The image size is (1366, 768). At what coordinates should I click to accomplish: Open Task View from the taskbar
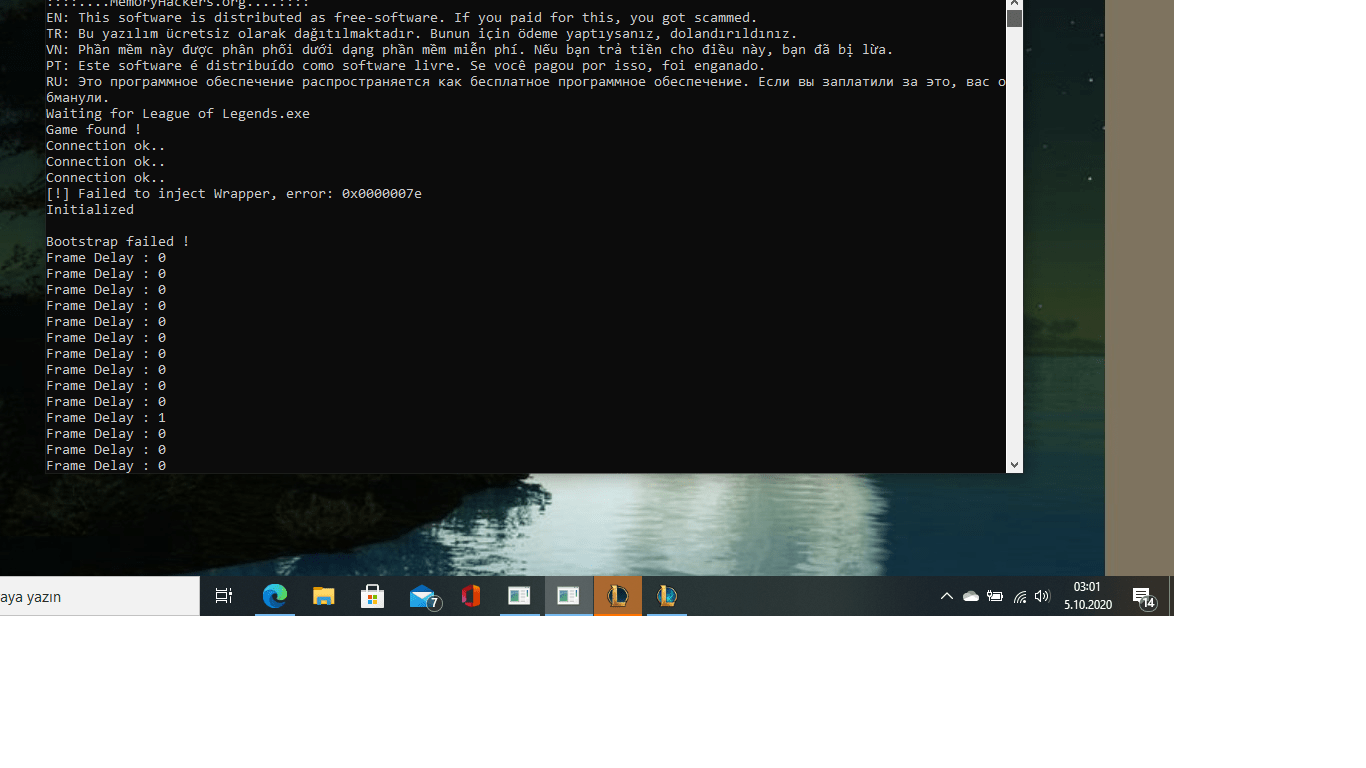tap(224, 596)
